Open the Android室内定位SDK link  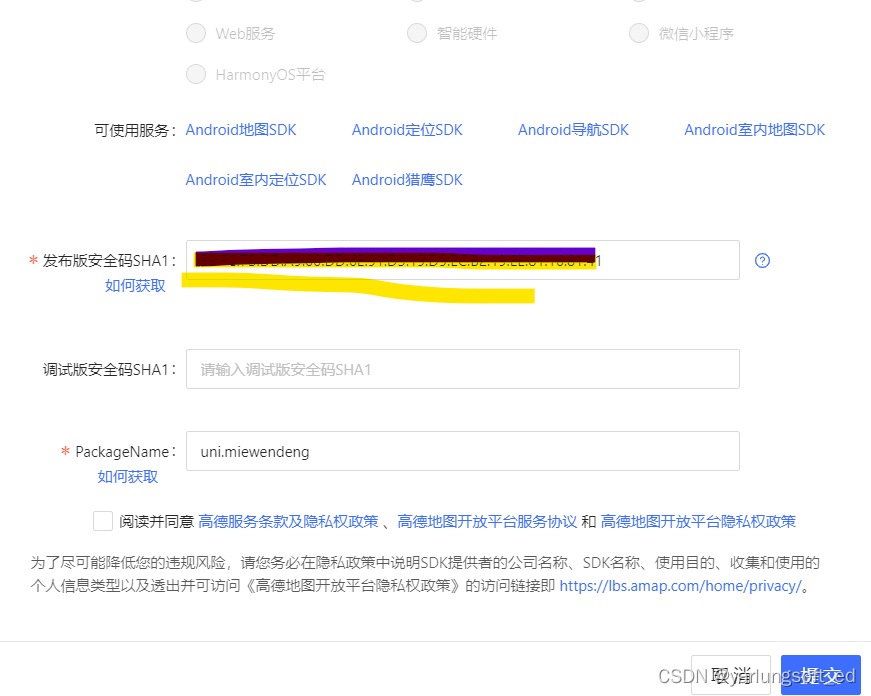point(256,179)
